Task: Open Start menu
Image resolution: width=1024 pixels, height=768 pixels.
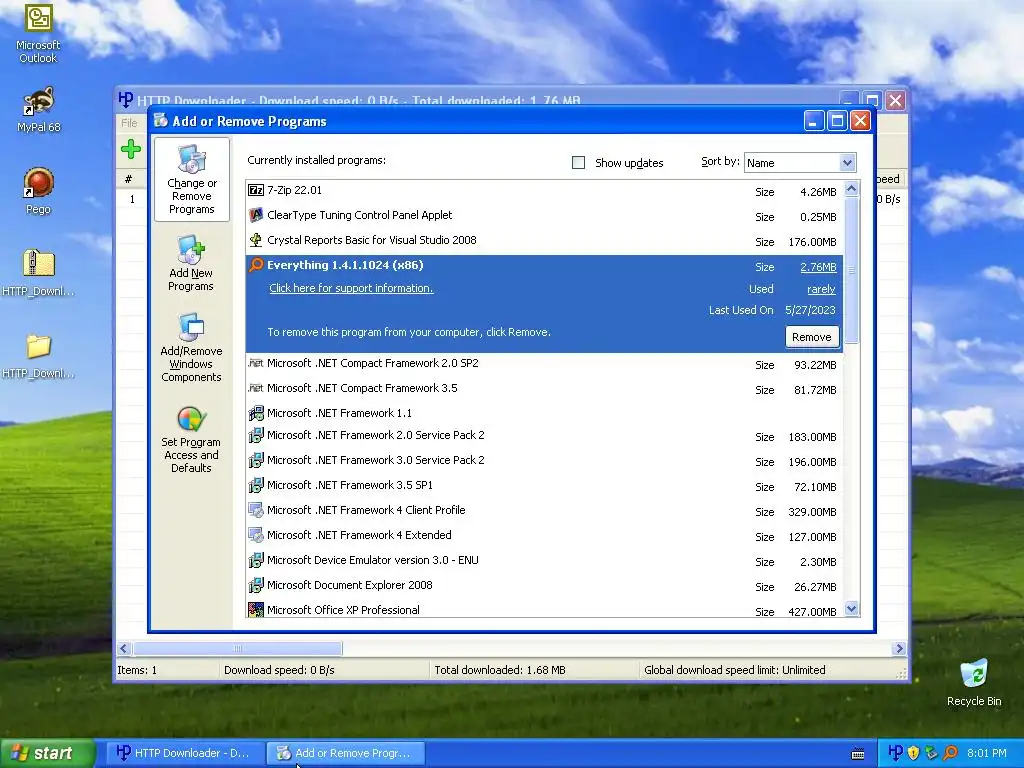Action: (x=46, y=753)
